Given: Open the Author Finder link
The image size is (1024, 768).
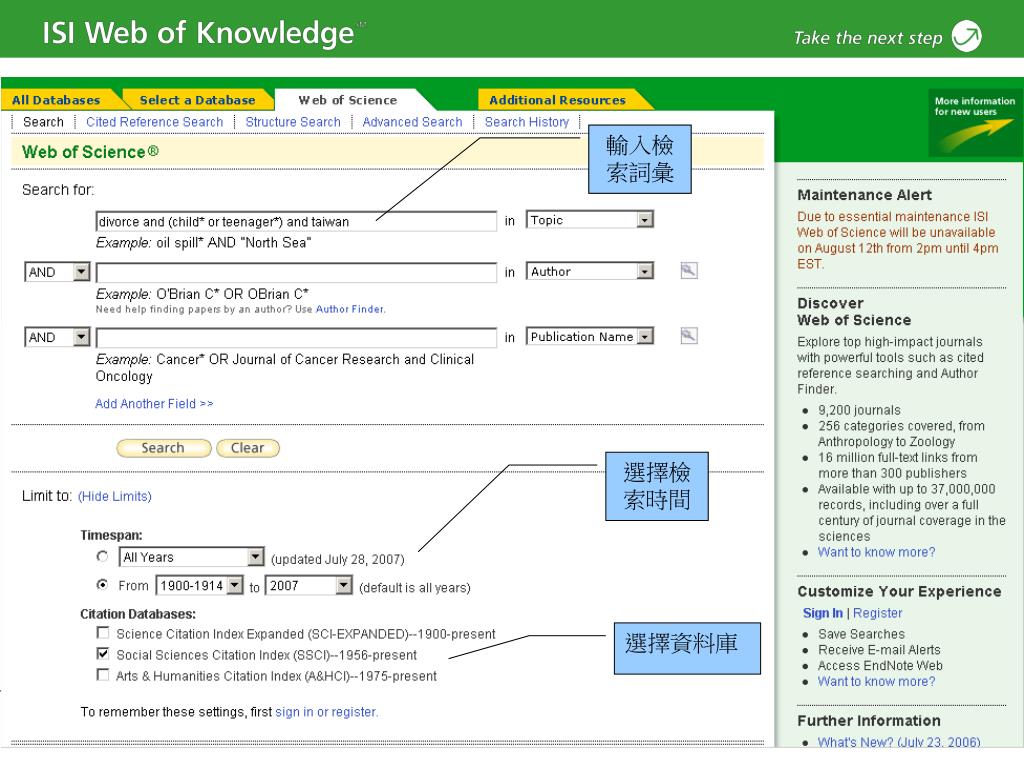Looking at the screenshot, I should click(351, 309).
